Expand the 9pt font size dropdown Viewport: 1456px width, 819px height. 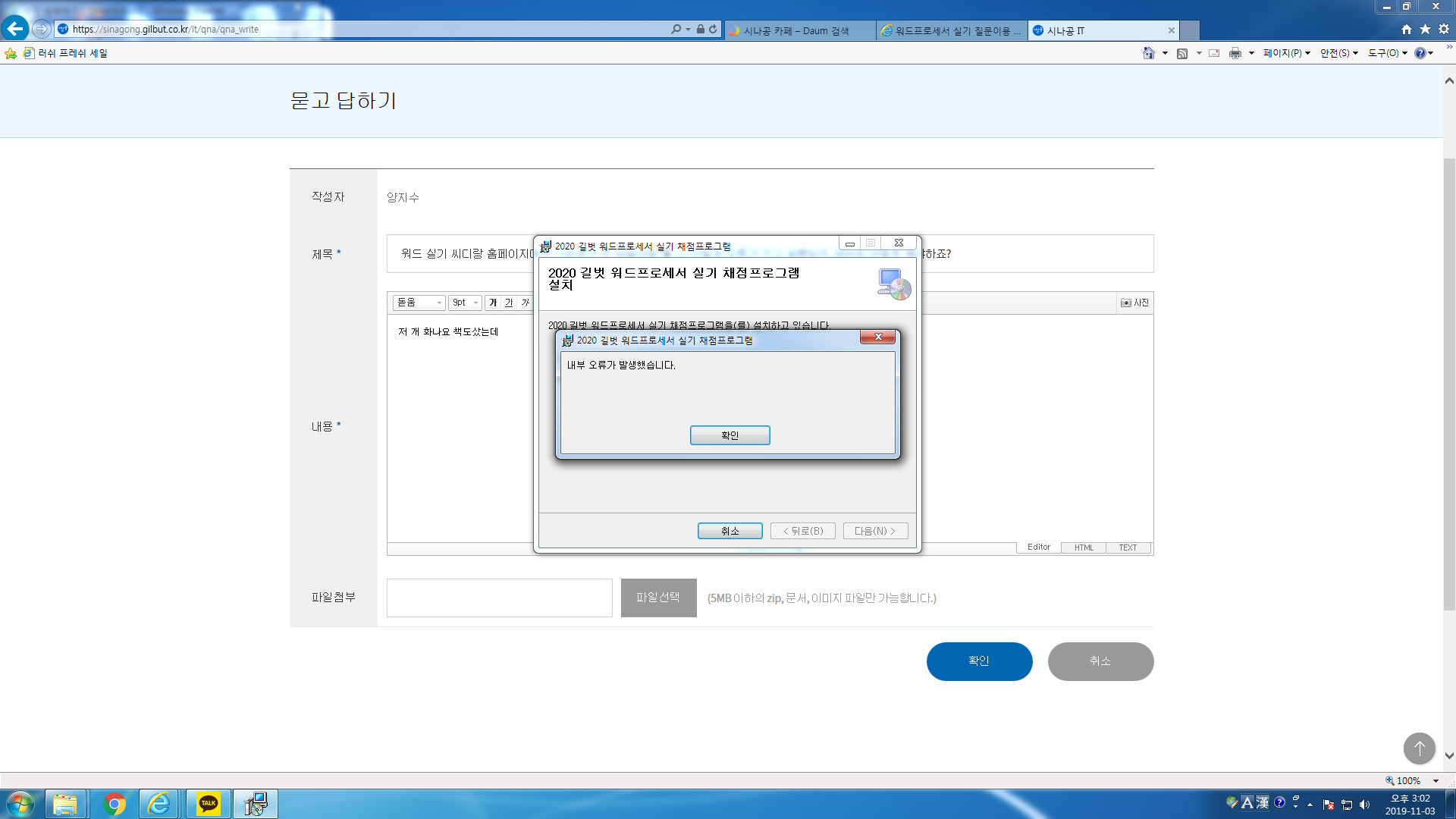click(465, 303)
